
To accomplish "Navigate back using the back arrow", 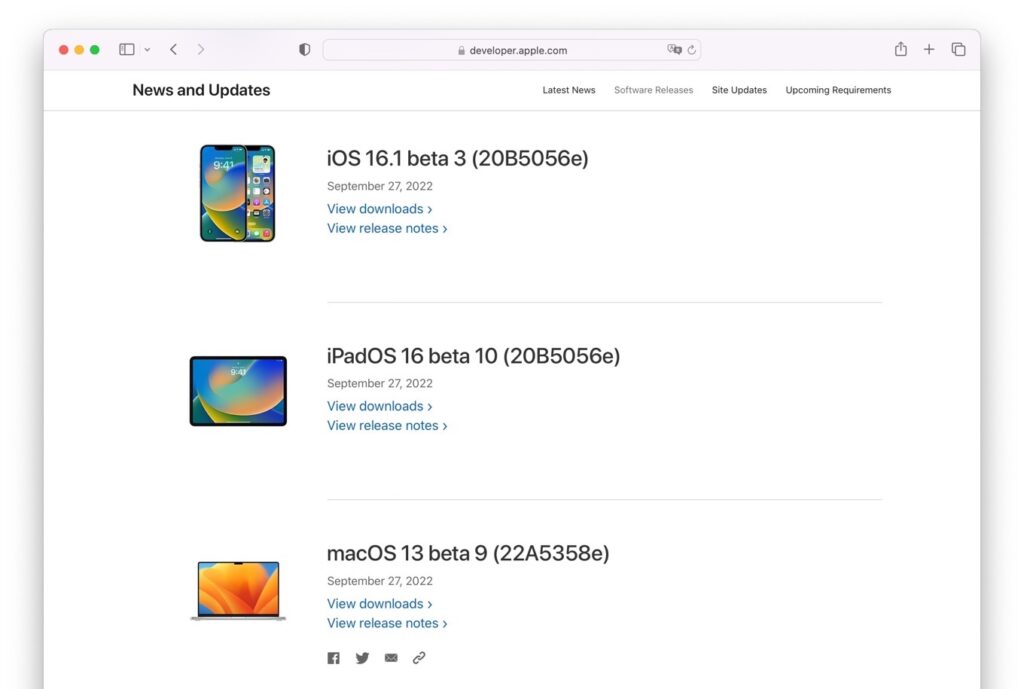I will pos(172,48).
